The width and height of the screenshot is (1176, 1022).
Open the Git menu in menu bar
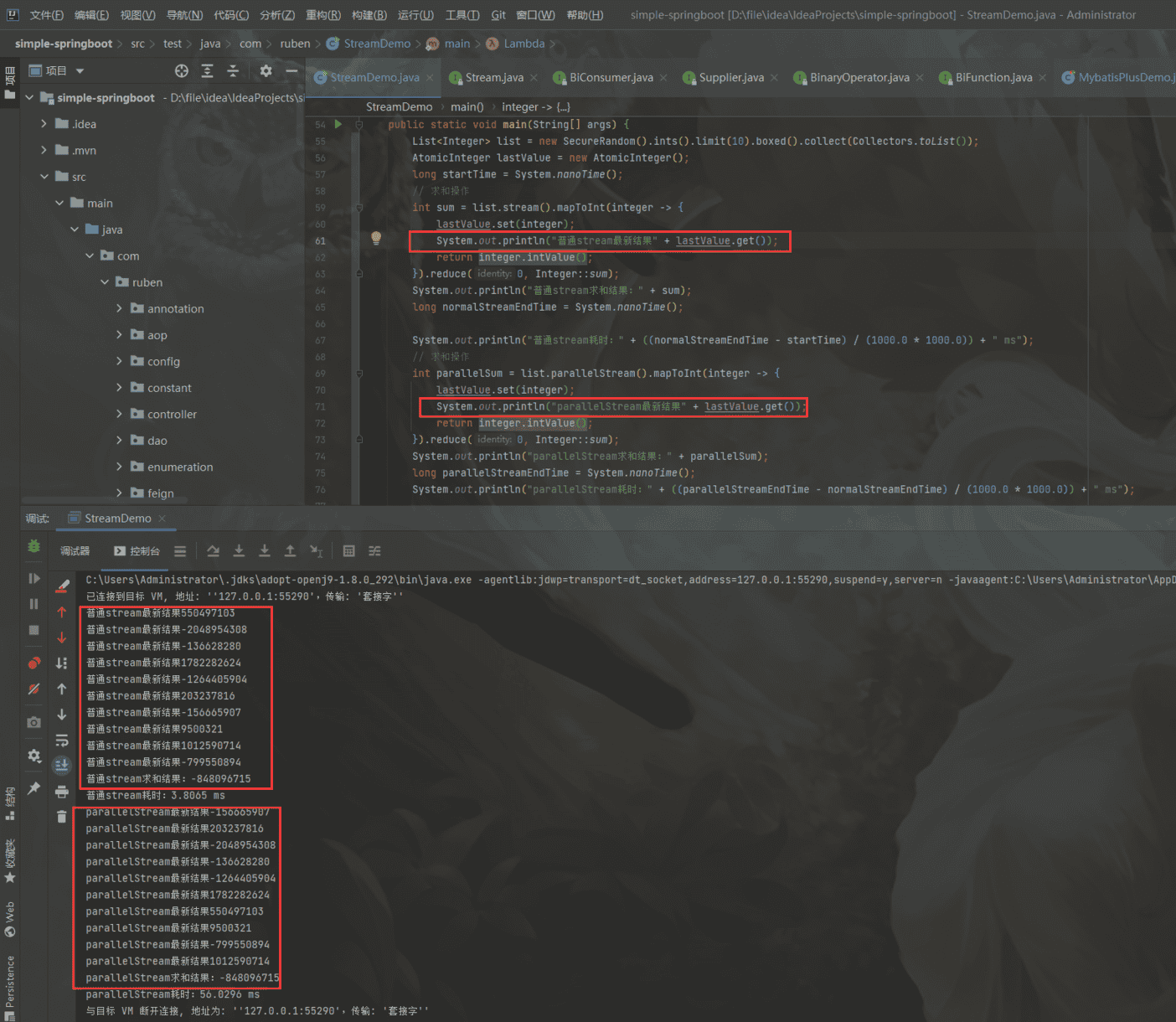tap(498, 15)
